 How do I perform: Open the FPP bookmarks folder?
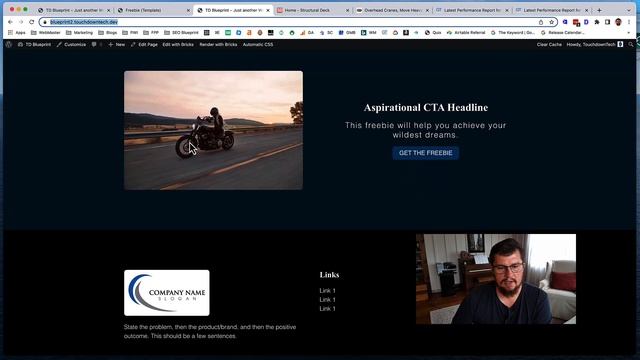(x=151, y=33)
